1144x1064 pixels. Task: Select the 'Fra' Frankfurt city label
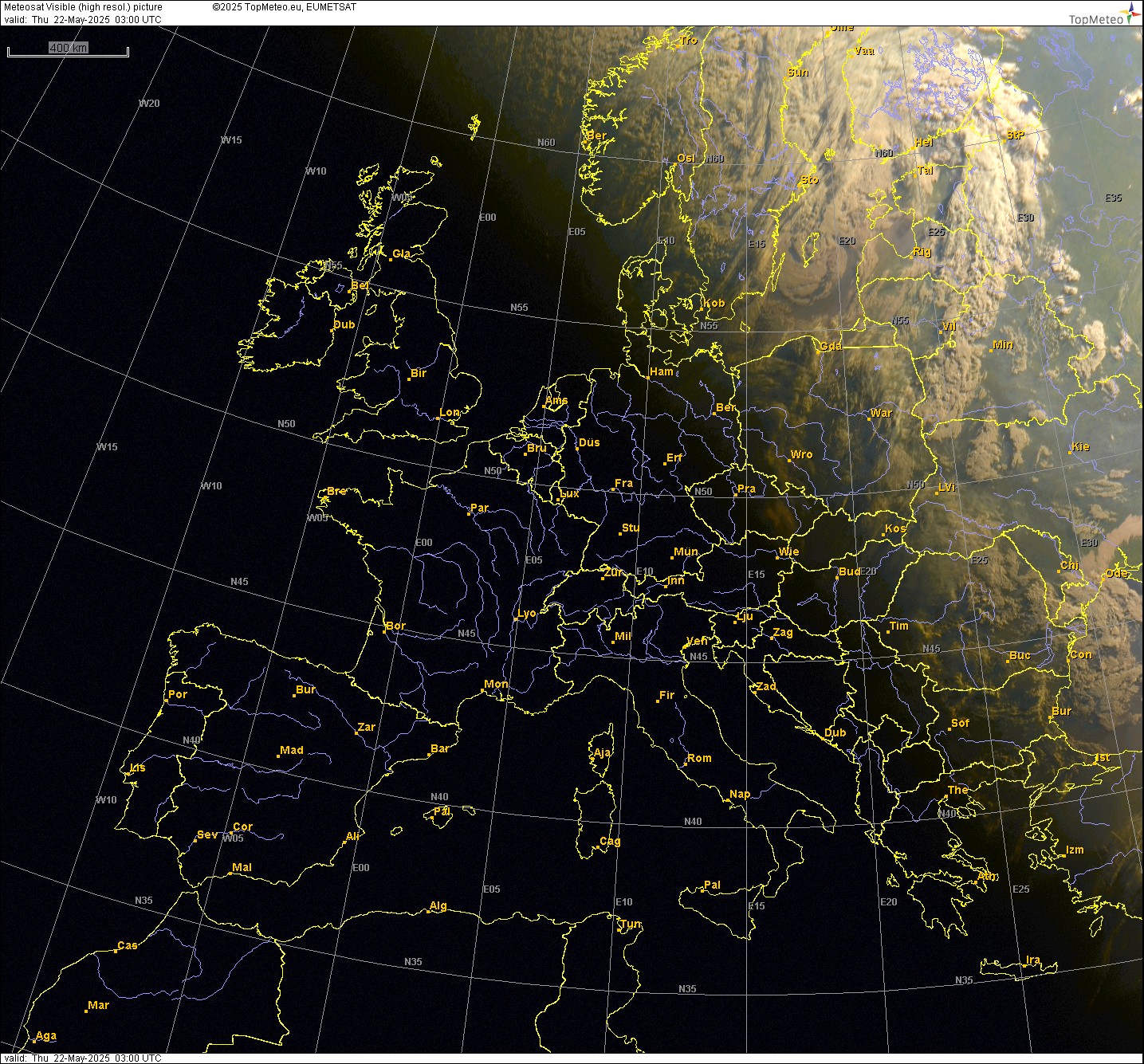(x=623, y=483)
